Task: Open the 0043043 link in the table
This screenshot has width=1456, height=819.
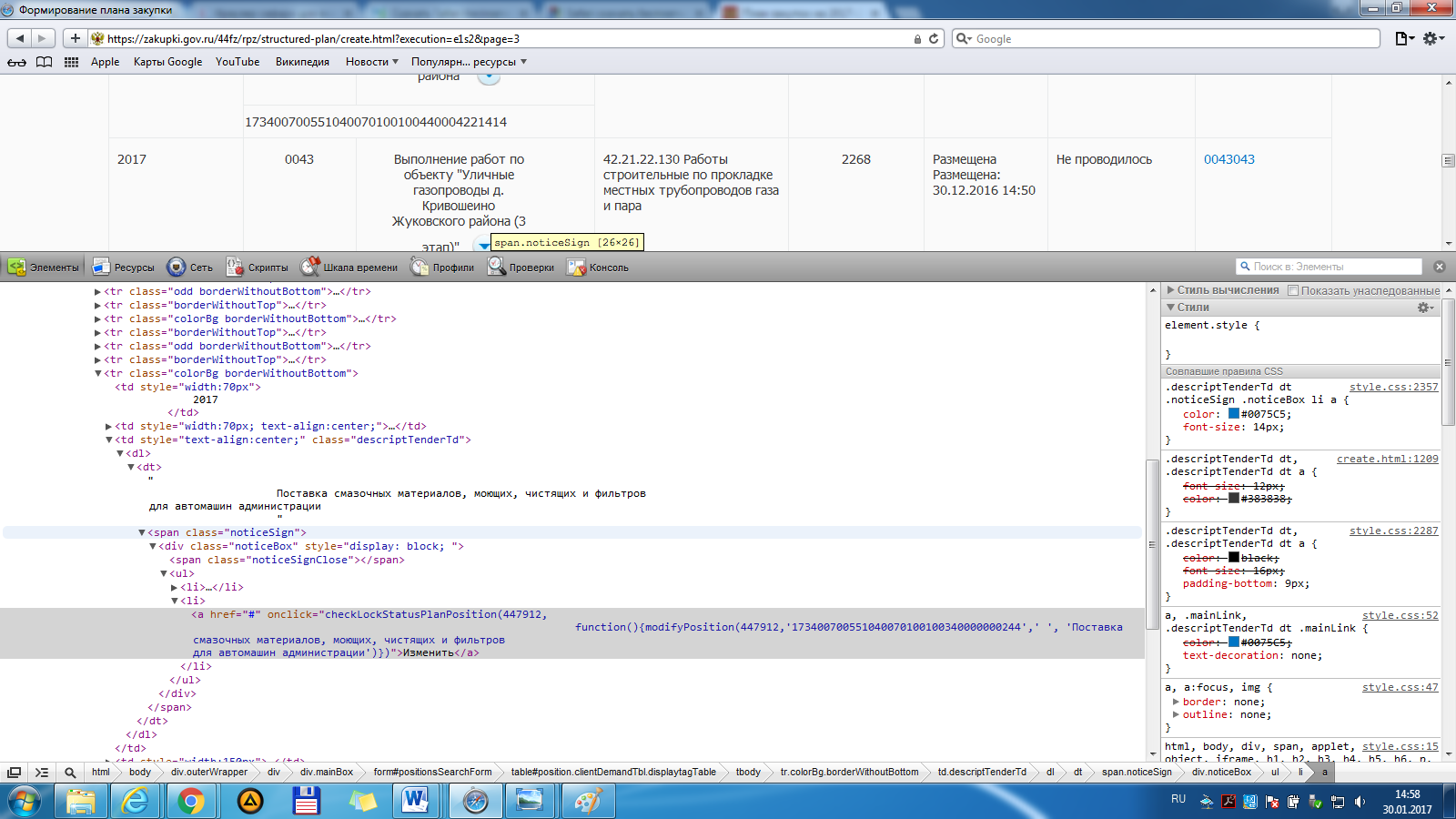Action: 1228,159
